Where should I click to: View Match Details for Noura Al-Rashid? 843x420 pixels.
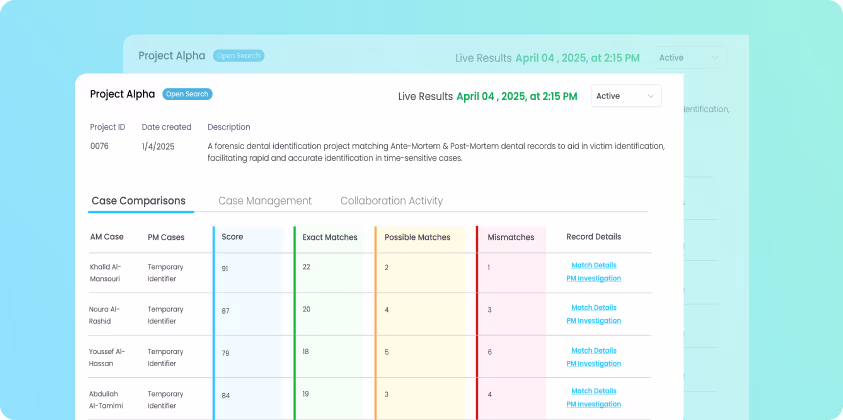[594, 308]
